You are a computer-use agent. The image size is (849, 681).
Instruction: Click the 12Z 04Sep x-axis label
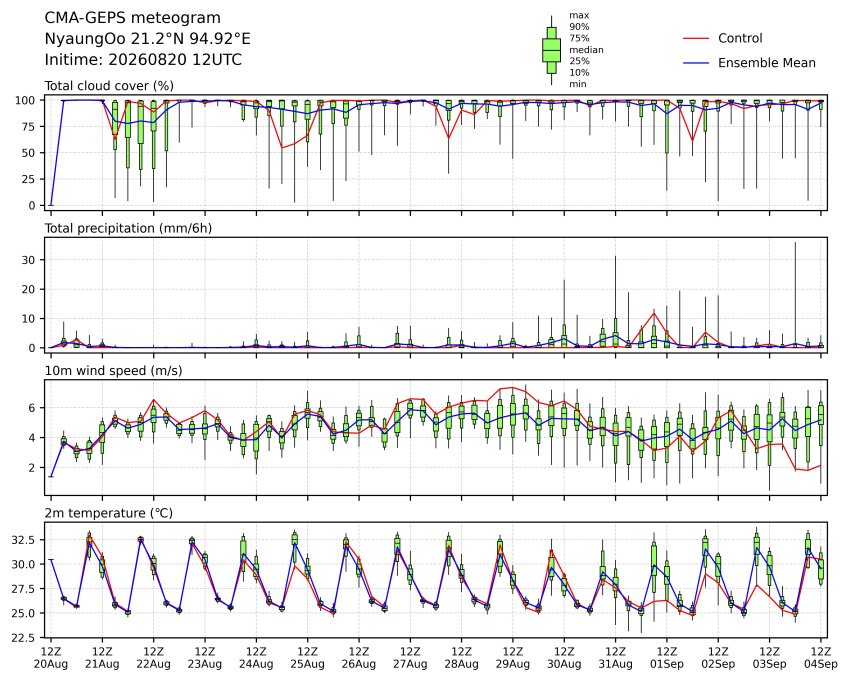[x=820, y=658]
